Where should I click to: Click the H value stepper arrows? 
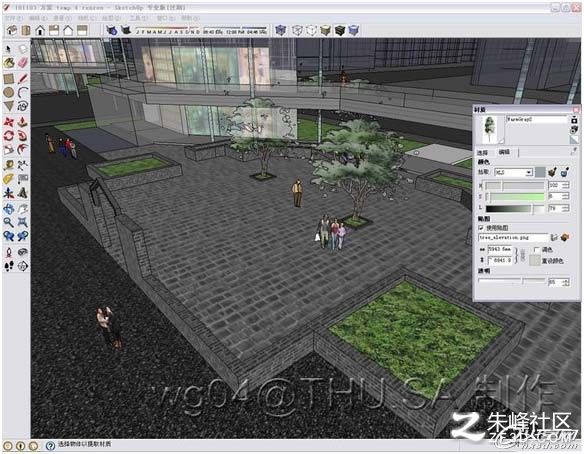point(566,185)
